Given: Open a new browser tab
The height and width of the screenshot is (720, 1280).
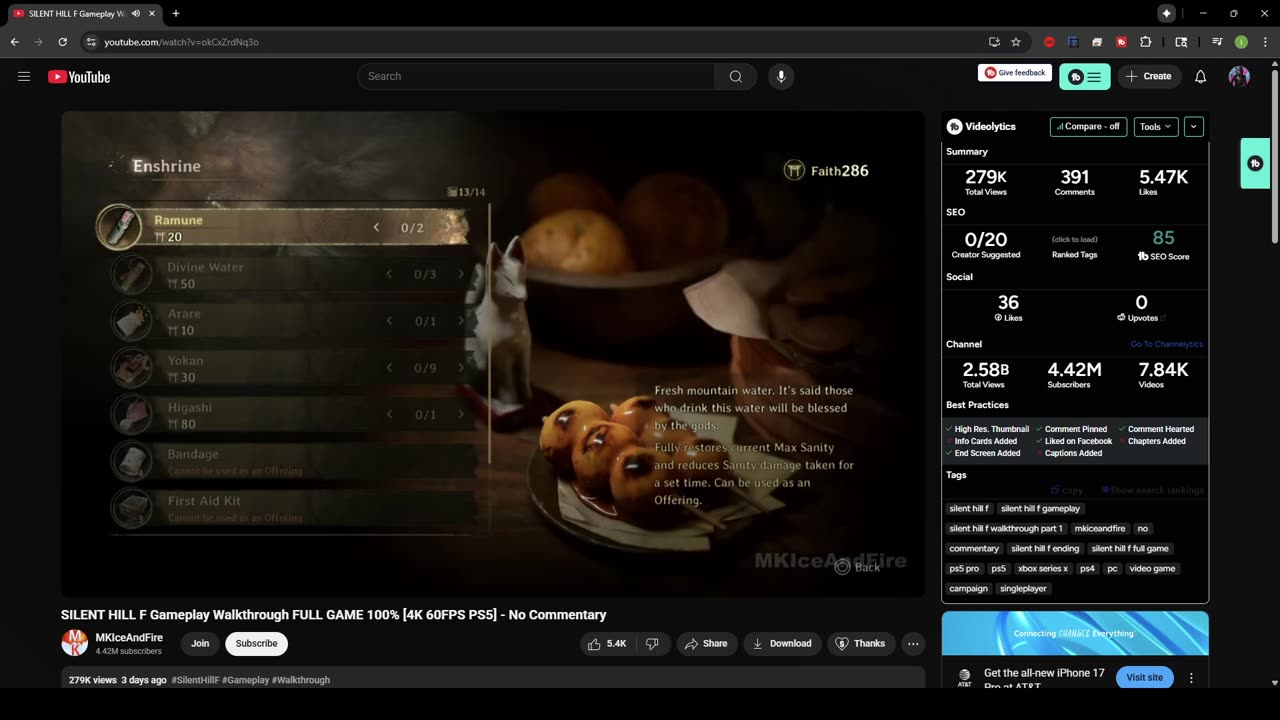Looking at the screenshot, I should pyautogui.click(x=176, y=14).
